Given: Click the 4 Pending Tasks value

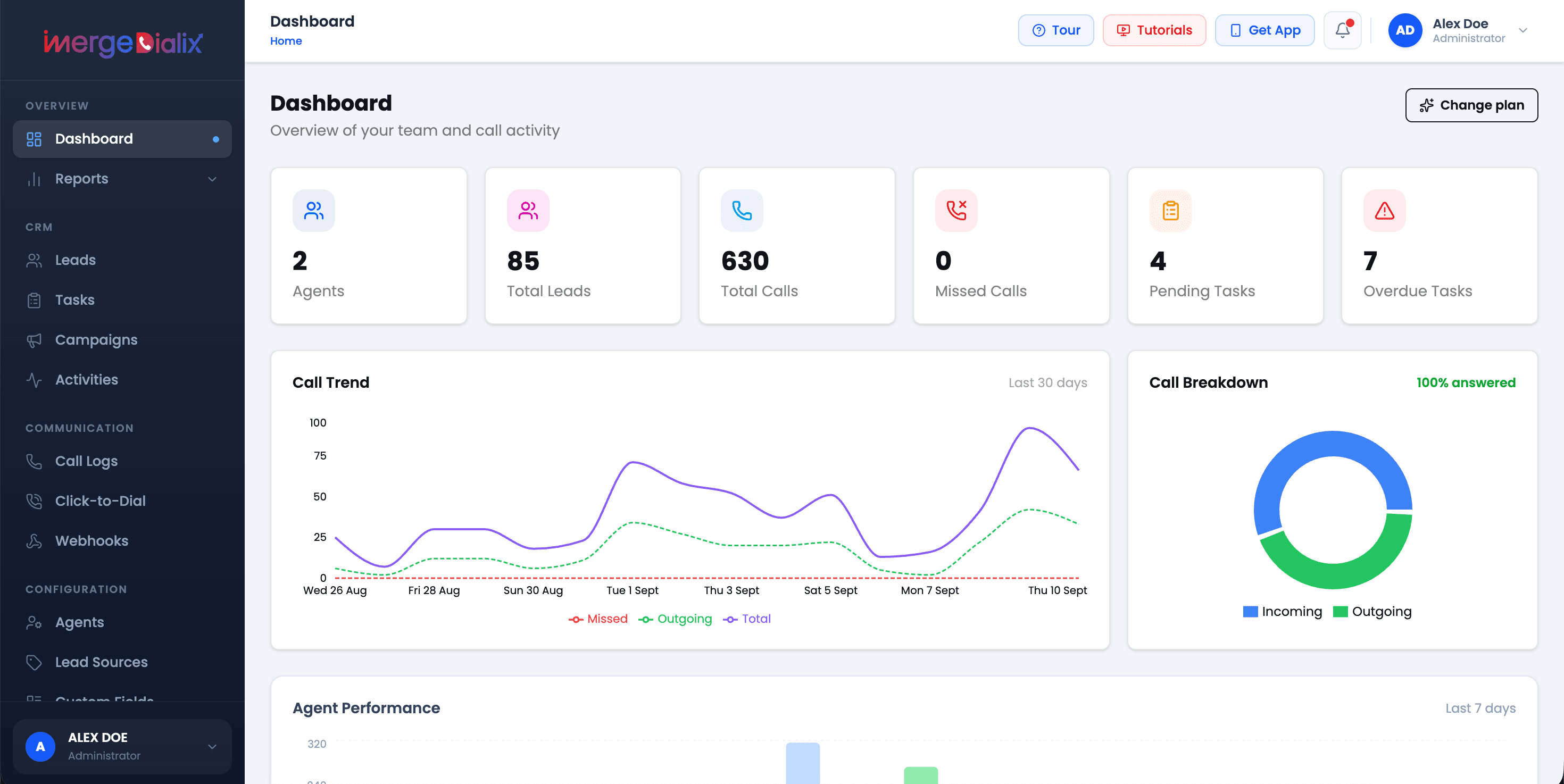Looking at the screenshot, I should tap(1157, 262).
